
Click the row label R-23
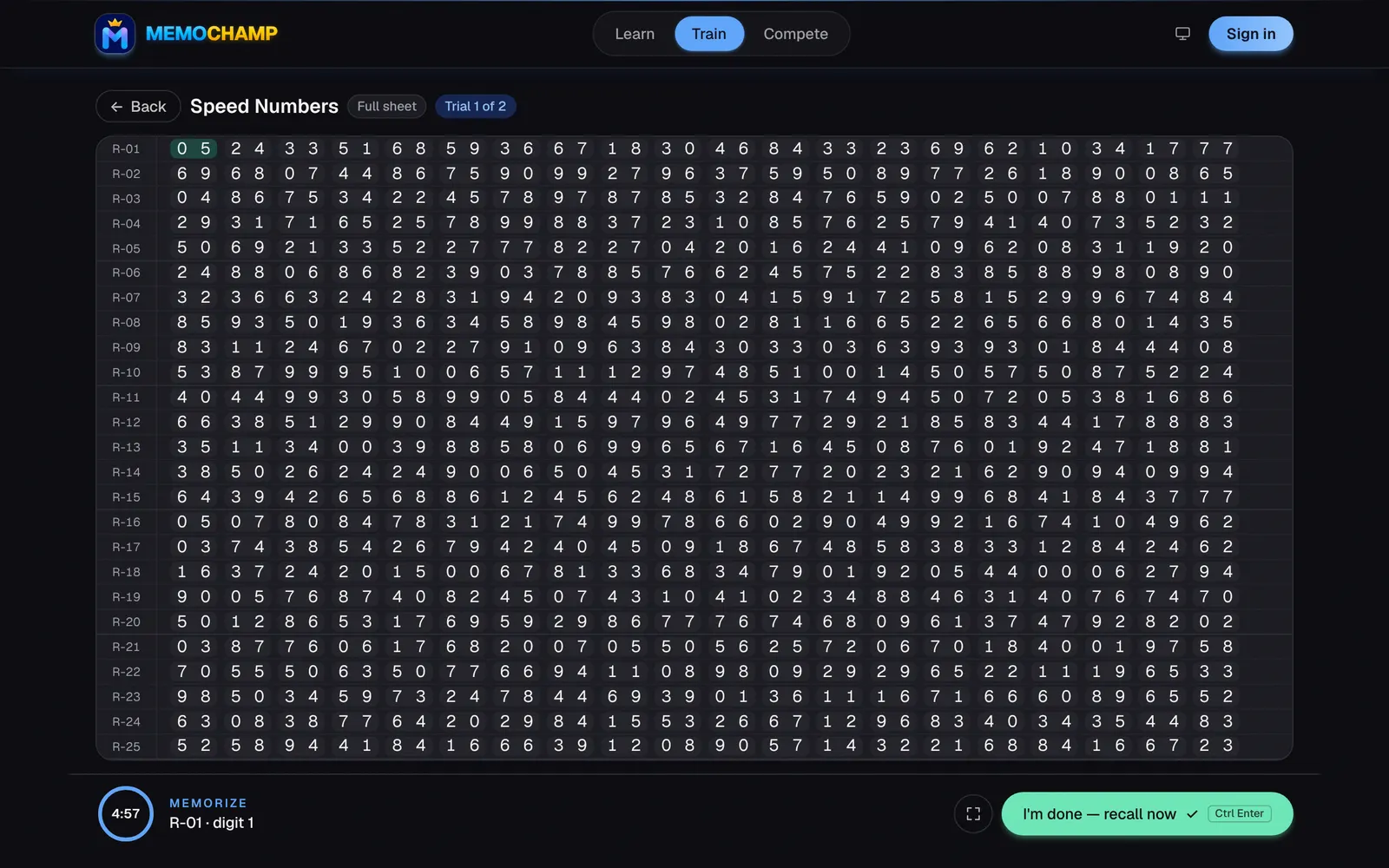coord(126,697)
